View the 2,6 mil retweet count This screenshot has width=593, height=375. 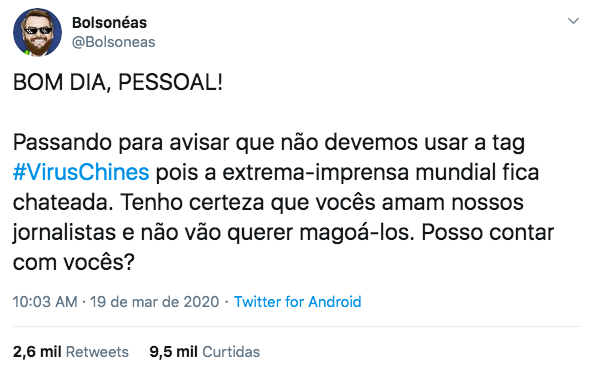tap(37, 352)
